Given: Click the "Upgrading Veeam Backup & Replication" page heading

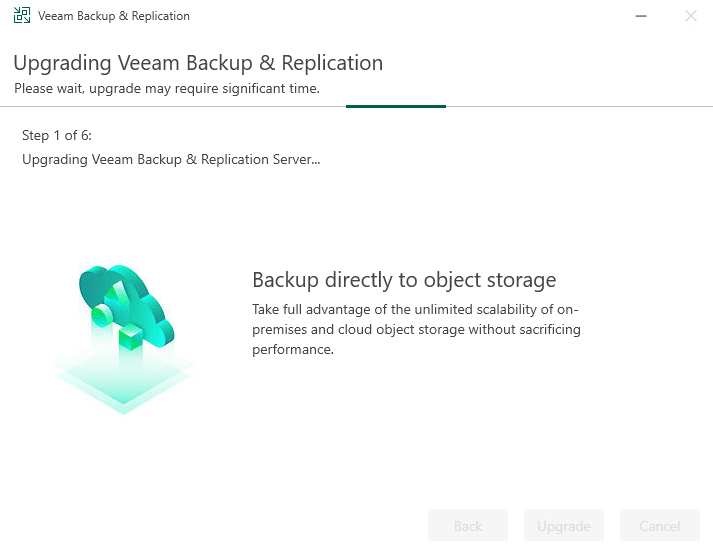Looking at the screenshot, I should pyautogui.click(x=198, y=63).
